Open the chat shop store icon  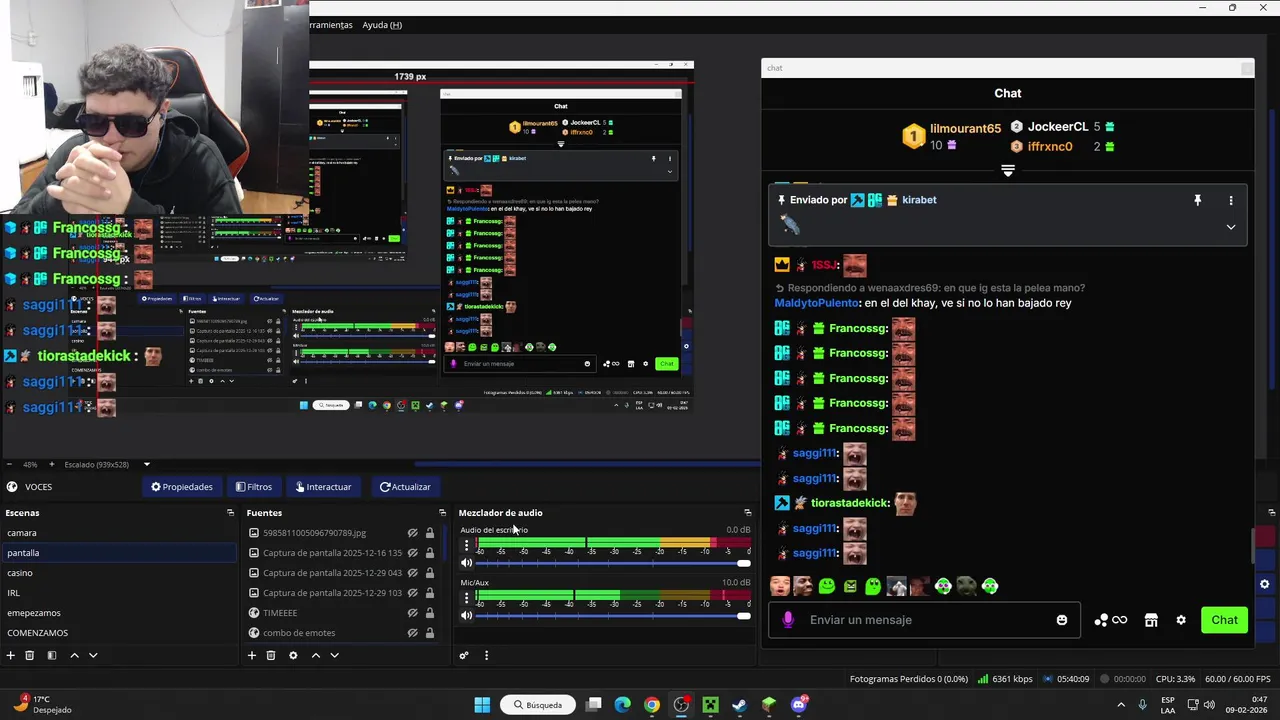[1151, 620]
